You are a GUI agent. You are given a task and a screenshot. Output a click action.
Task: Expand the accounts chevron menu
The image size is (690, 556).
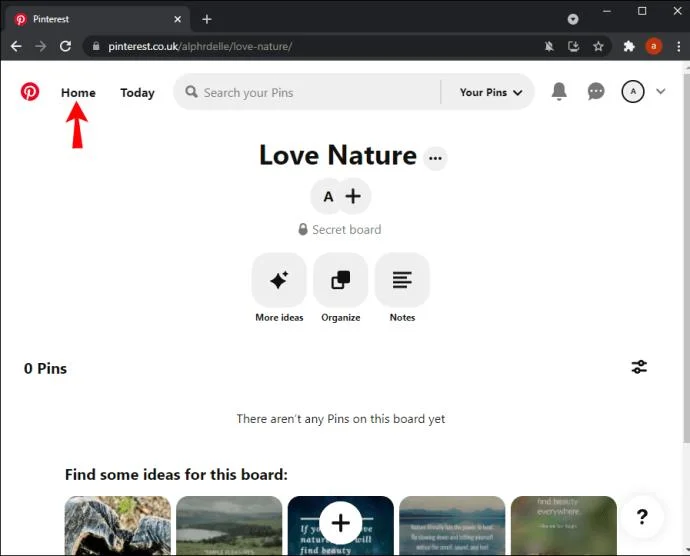pyautogui.click(x=661, y=91)
